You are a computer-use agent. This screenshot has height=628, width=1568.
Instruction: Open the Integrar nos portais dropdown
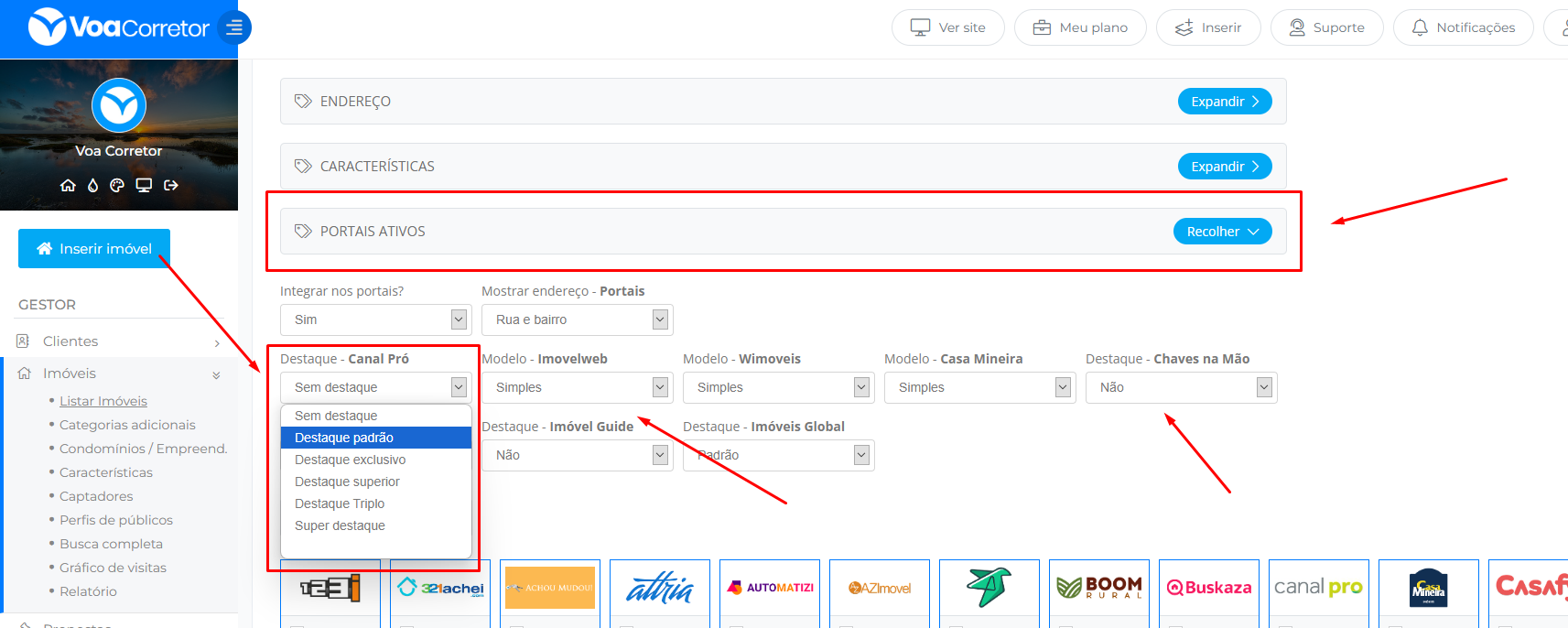(375, 319)
